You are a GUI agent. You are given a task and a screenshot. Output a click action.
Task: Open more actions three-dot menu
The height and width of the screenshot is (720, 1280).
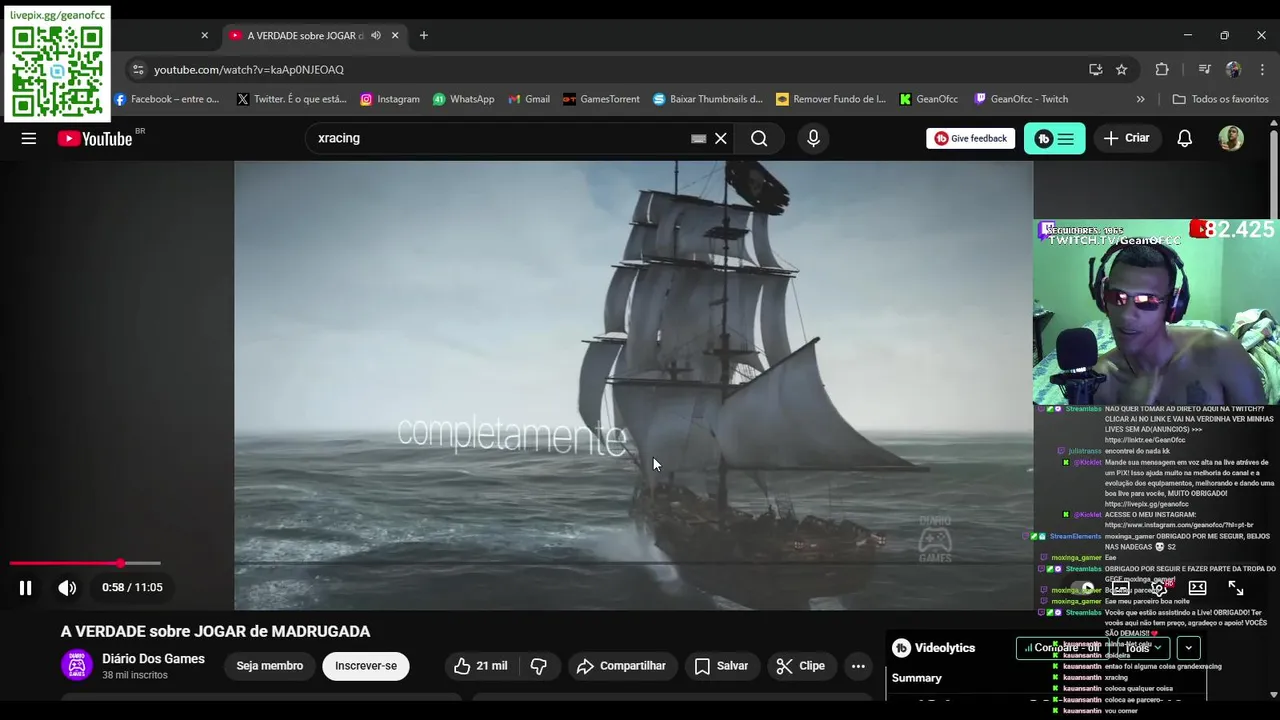coord(858,666)
